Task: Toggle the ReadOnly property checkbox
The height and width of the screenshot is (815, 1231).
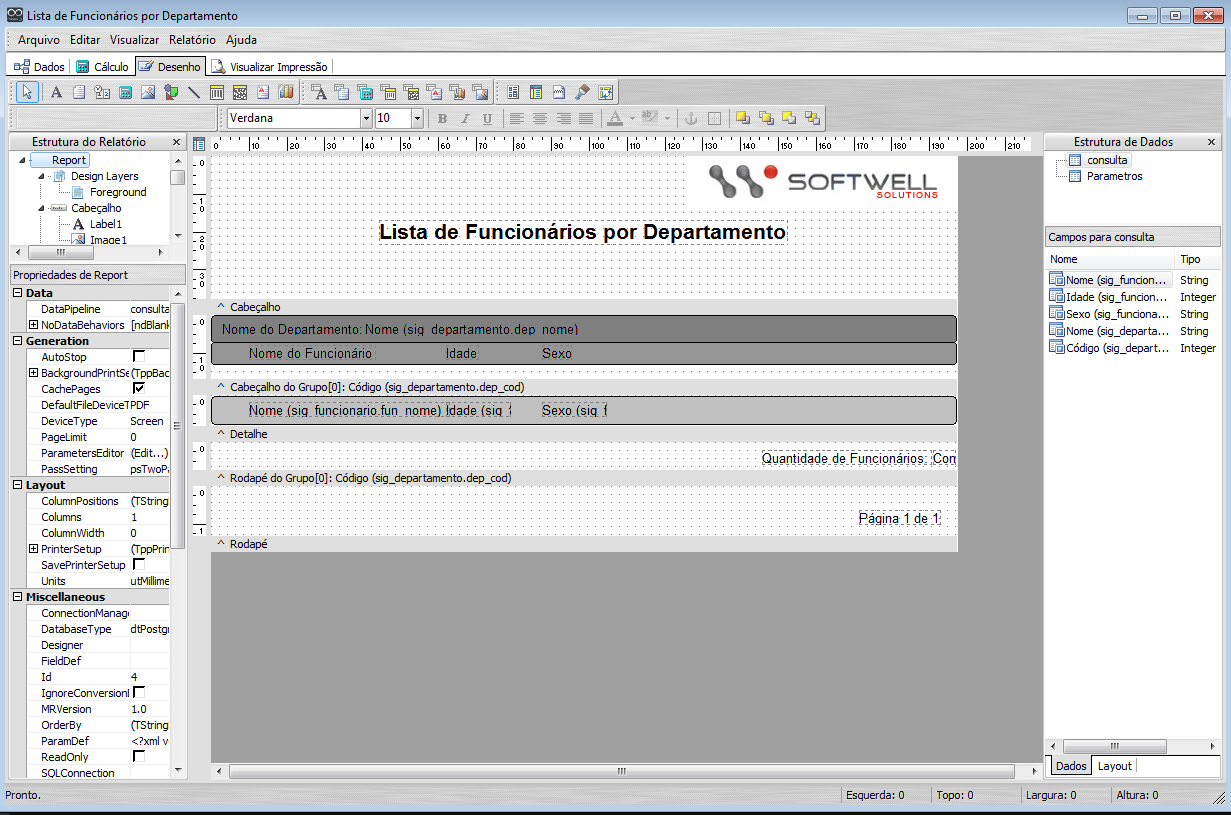Action: (x=139, y=757)
